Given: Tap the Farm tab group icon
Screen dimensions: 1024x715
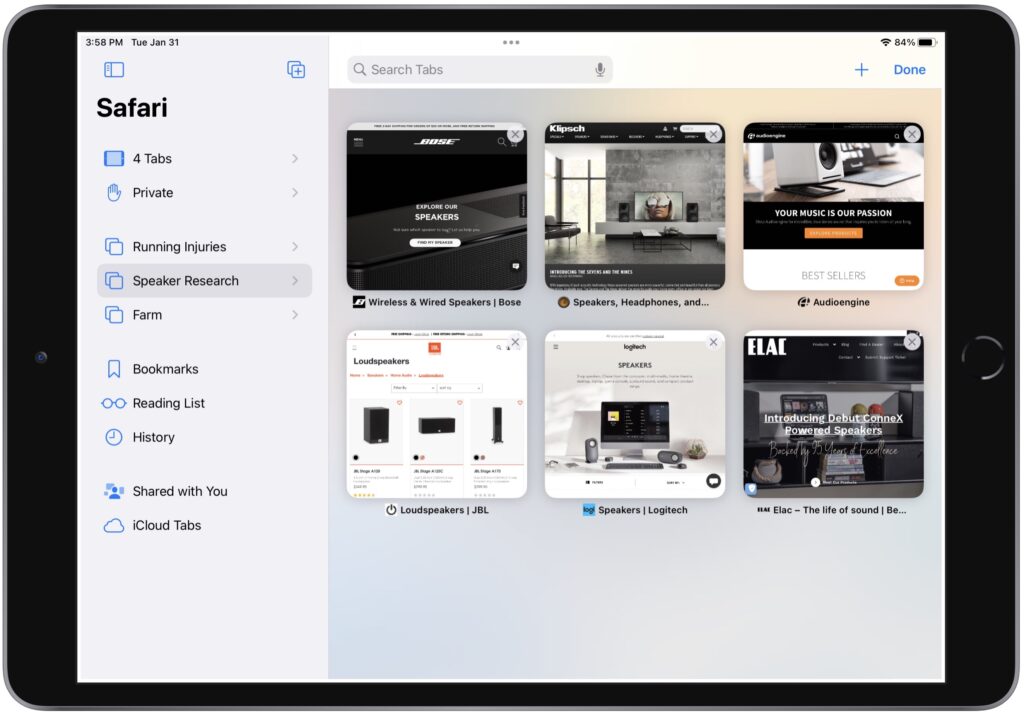Looking at the screenshot, I should (114, 315).
